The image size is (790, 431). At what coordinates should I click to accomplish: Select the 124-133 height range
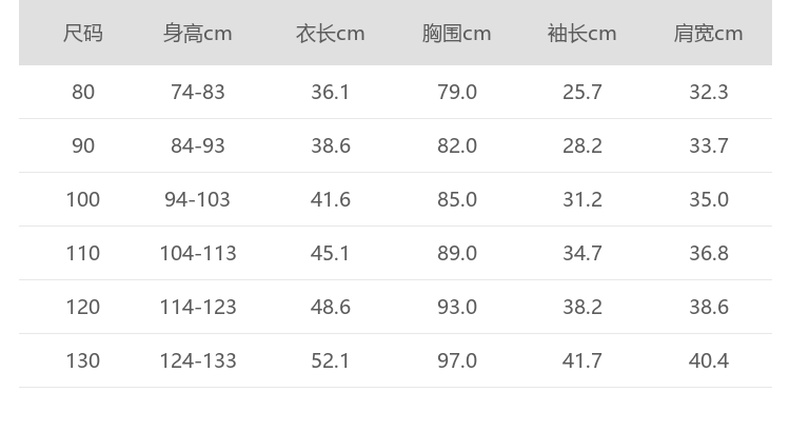tap(198, 361)
